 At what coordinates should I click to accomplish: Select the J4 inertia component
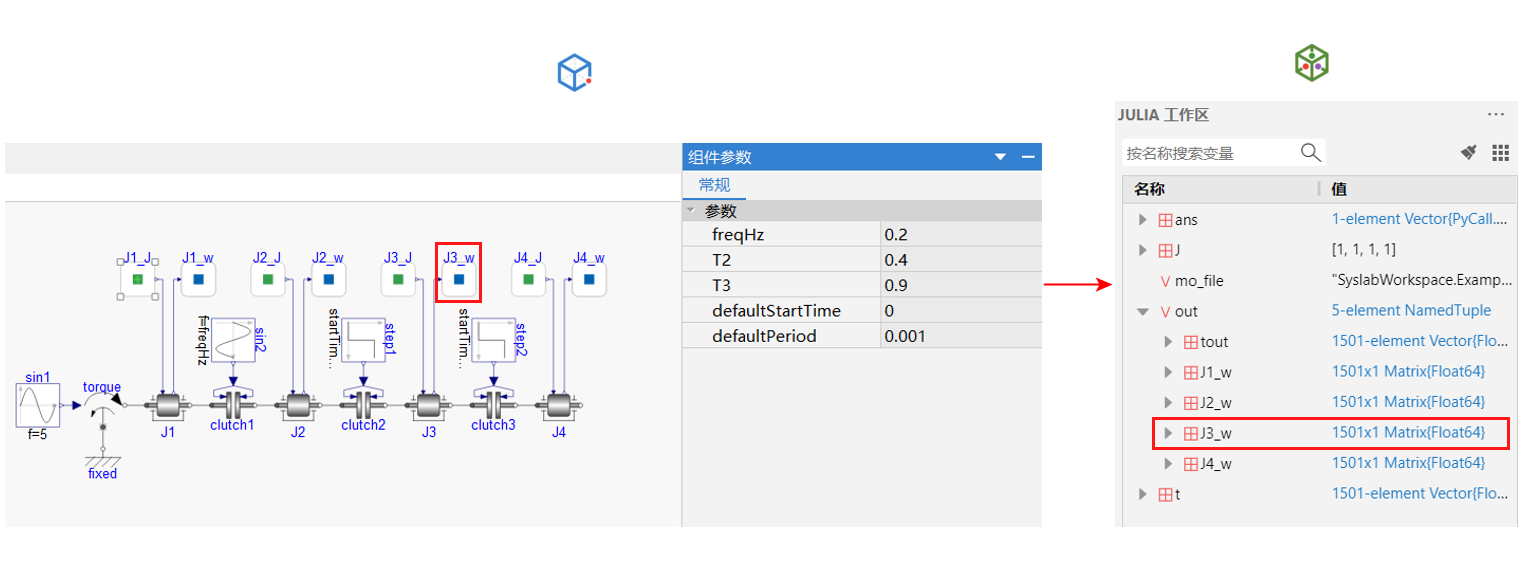559,406
